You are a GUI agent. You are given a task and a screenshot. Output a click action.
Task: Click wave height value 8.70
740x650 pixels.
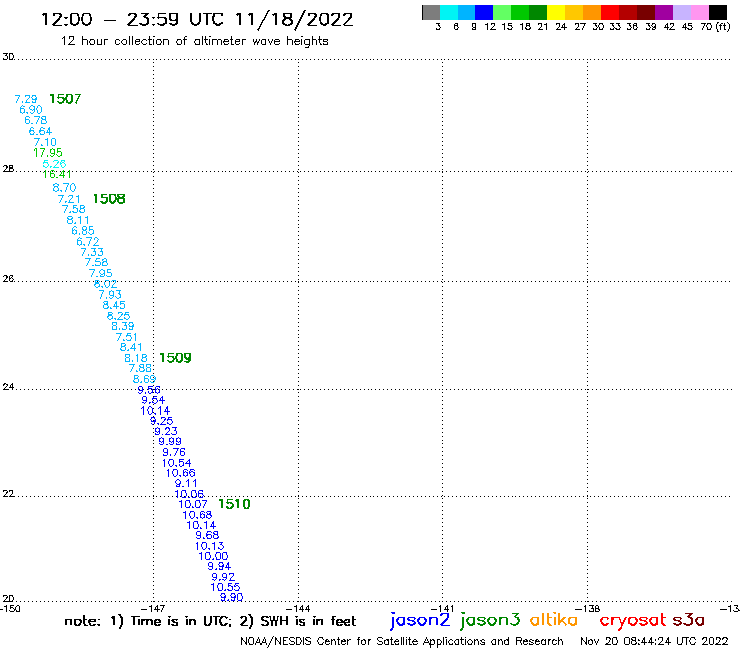point(64,187)
